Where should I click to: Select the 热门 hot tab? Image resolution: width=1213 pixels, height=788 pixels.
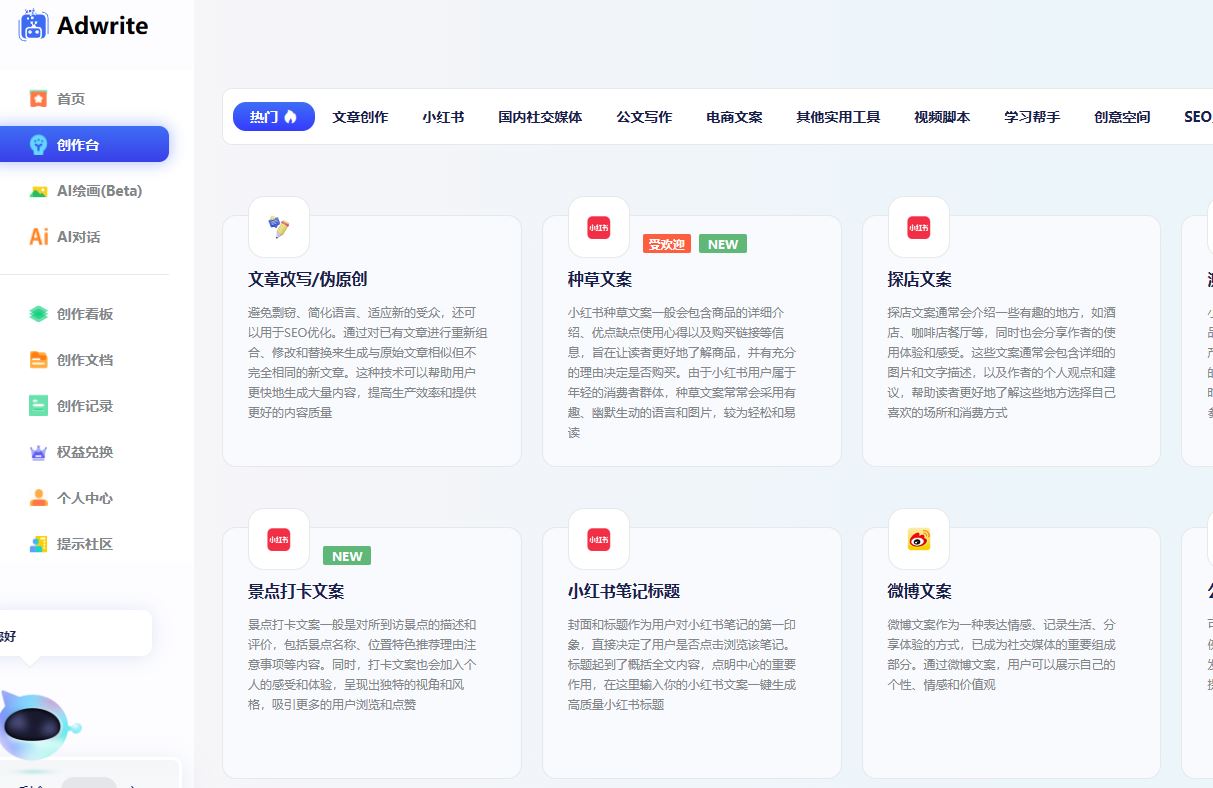[274, 117]
